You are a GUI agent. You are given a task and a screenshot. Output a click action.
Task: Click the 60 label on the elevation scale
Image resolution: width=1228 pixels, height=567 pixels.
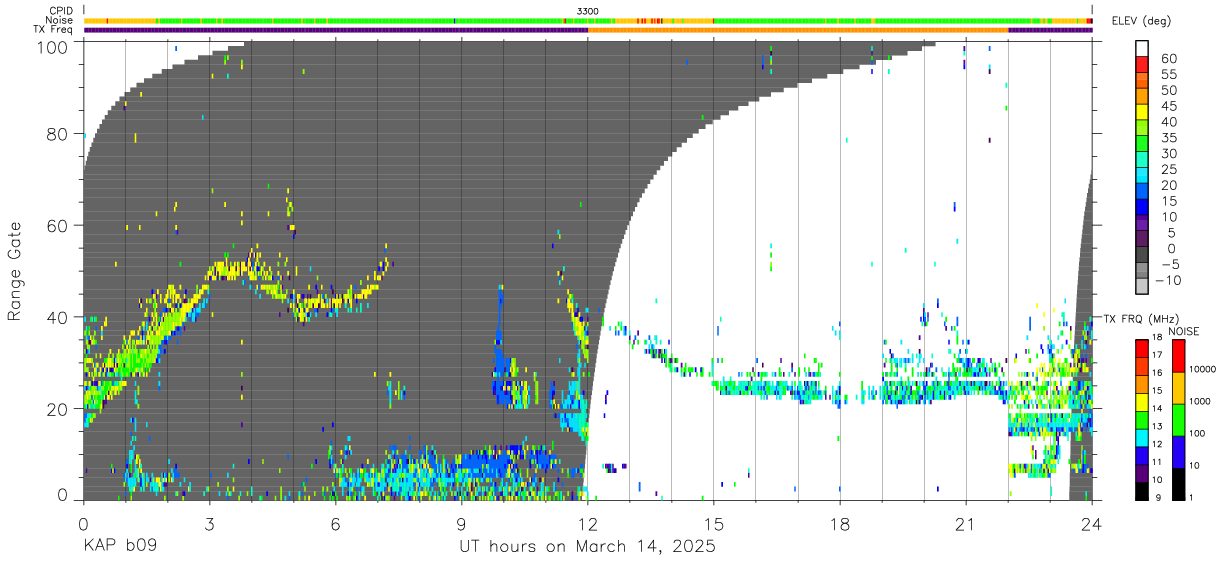pos(1169,58)
